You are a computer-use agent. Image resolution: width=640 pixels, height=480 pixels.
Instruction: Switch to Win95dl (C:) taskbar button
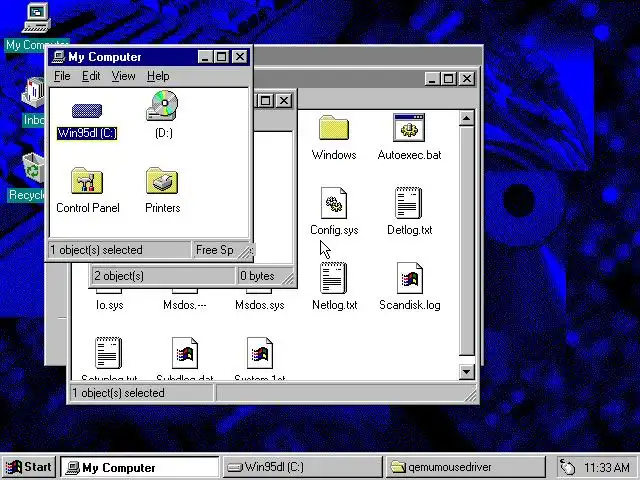(302, 467)
